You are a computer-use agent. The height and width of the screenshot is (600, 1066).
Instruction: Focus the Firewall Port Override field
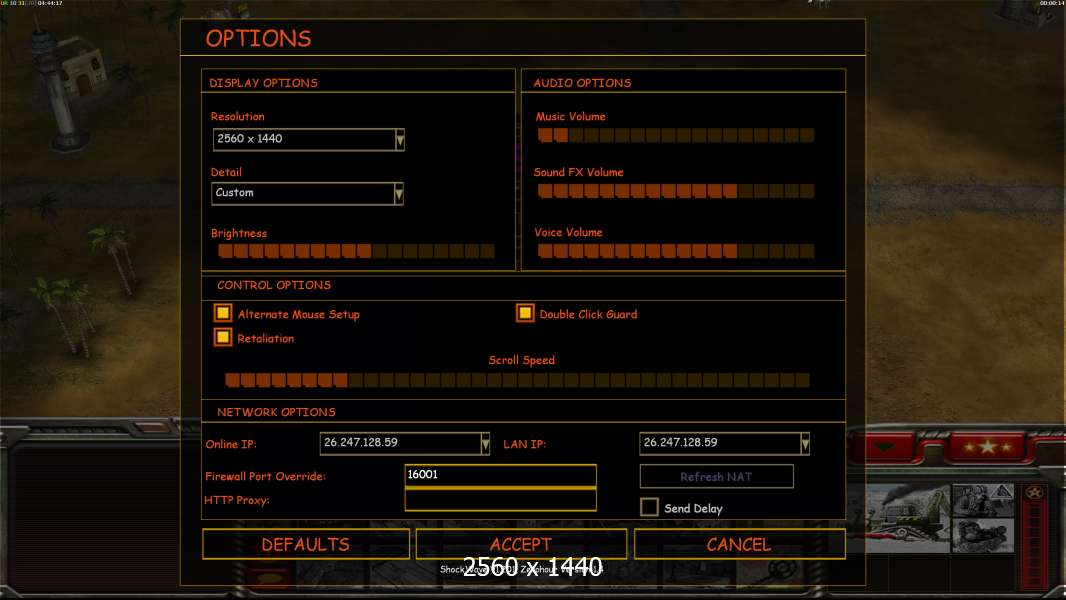[500, 475]
